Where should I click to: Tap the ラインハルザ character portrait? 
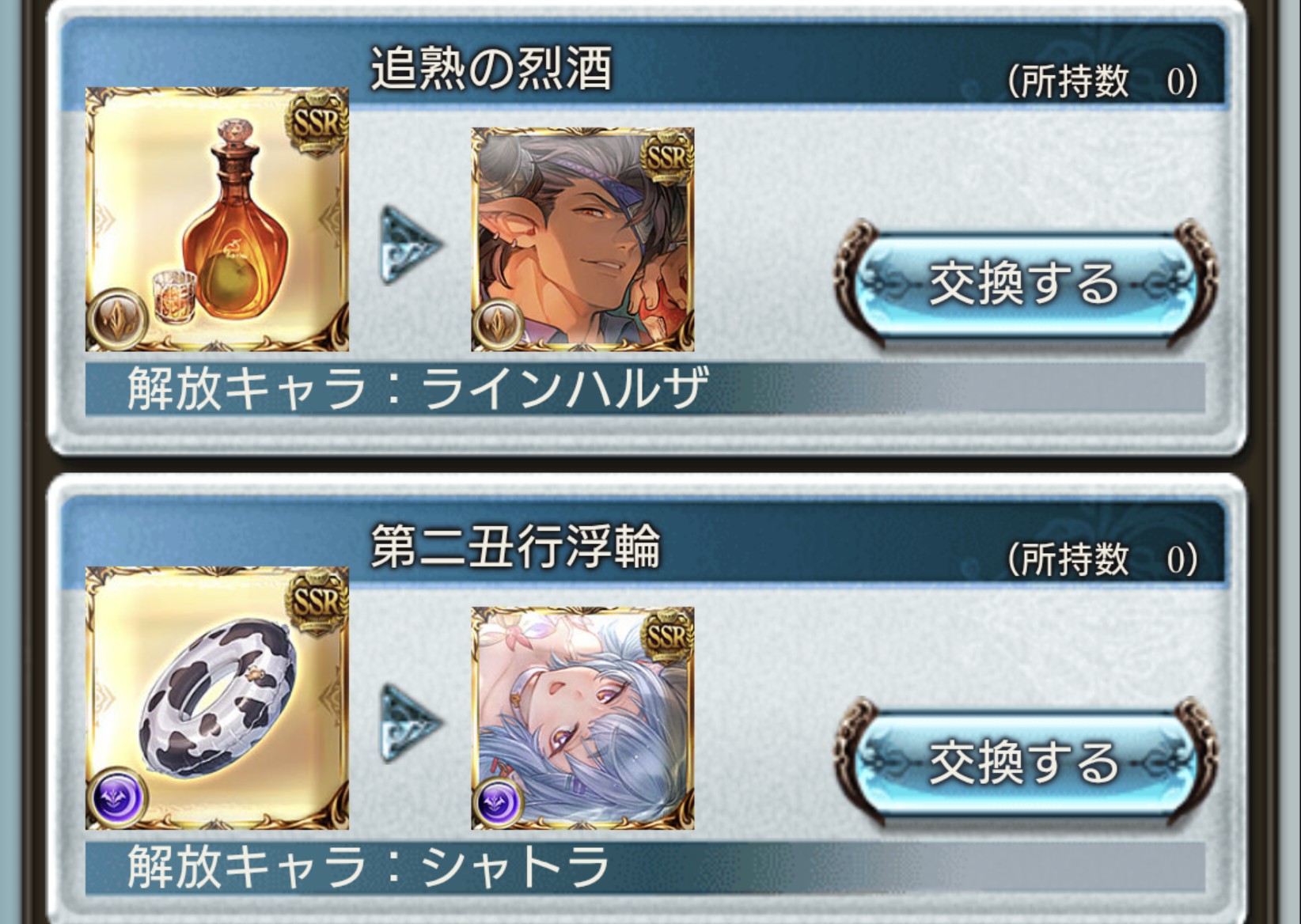pos(582,239)
